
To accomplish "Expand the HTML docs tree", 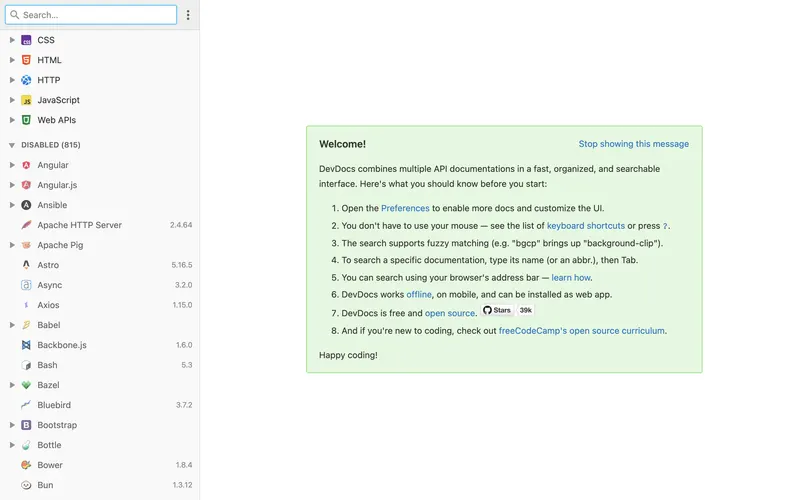I will coord(12,60).
